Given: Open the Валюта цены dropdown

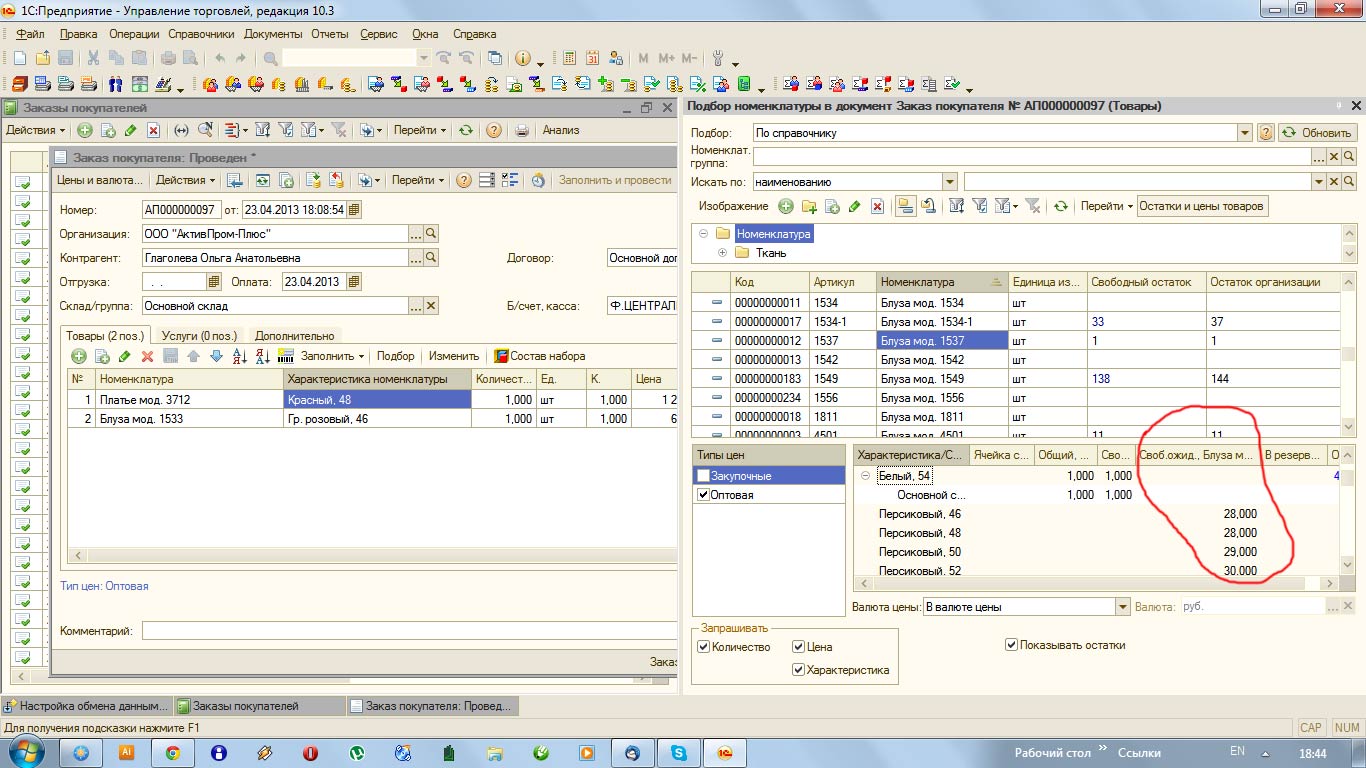Looking at the screenshot, I should [x=1122, y=607].
